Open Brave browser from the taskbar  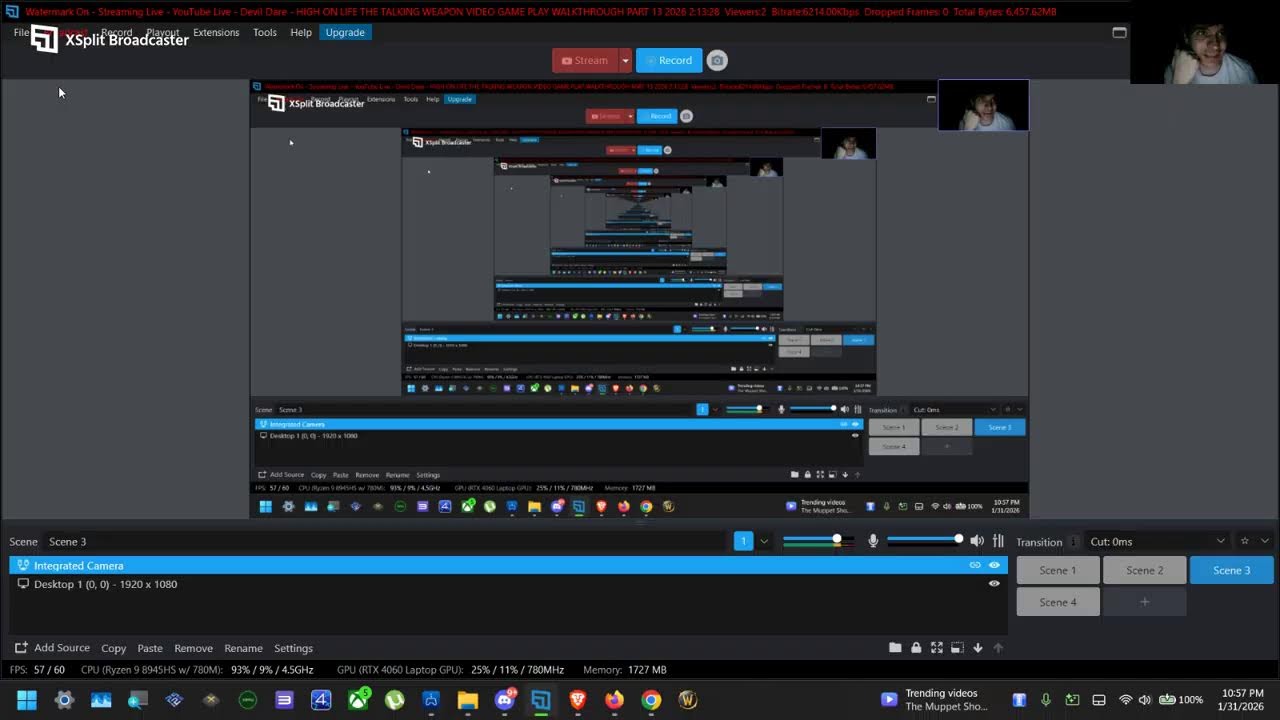click(578, 700)
